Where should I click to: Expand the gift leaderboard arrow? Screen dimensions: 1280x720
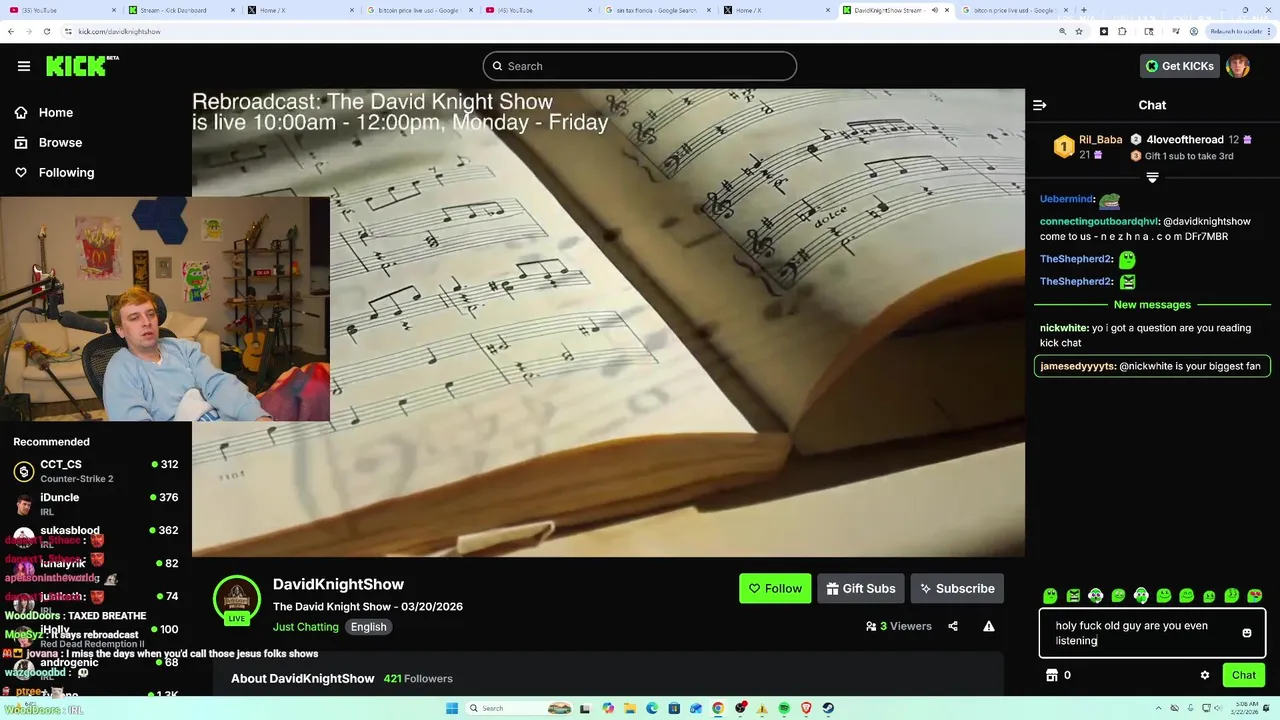point(1152,177)
